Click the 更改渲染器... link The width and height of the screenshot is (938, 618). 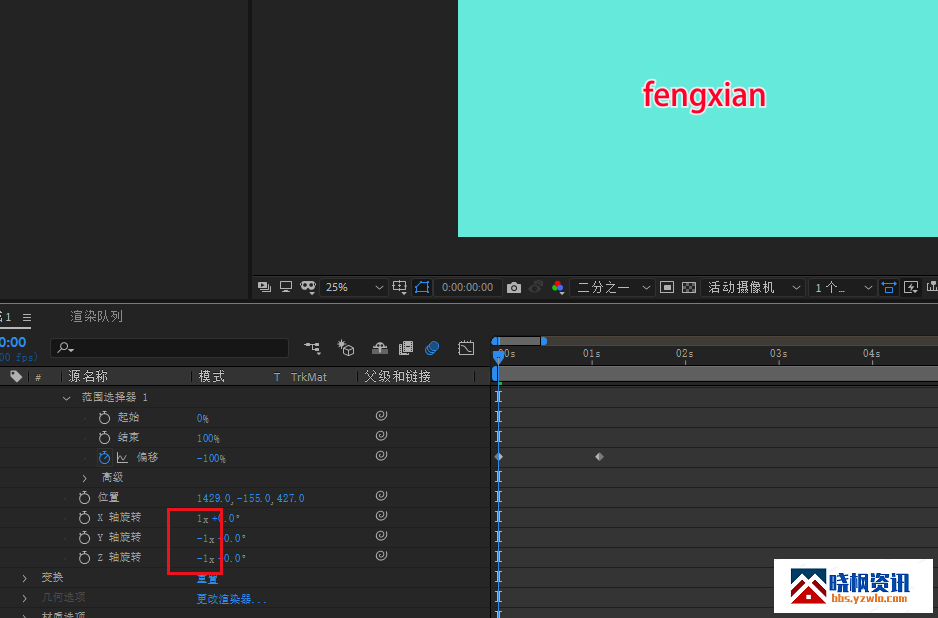click(x=232, y=599)
